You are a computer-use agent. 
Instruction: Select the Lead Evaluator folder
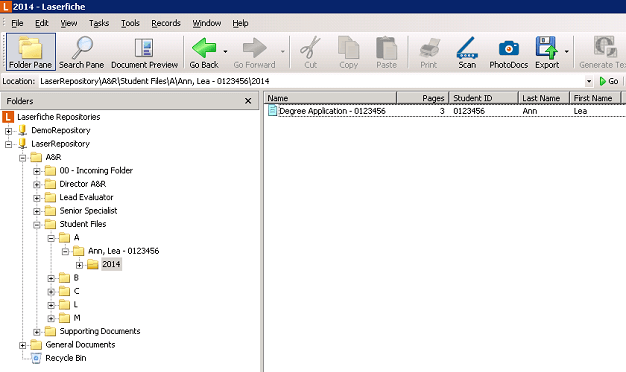click(x=86, y=197)
